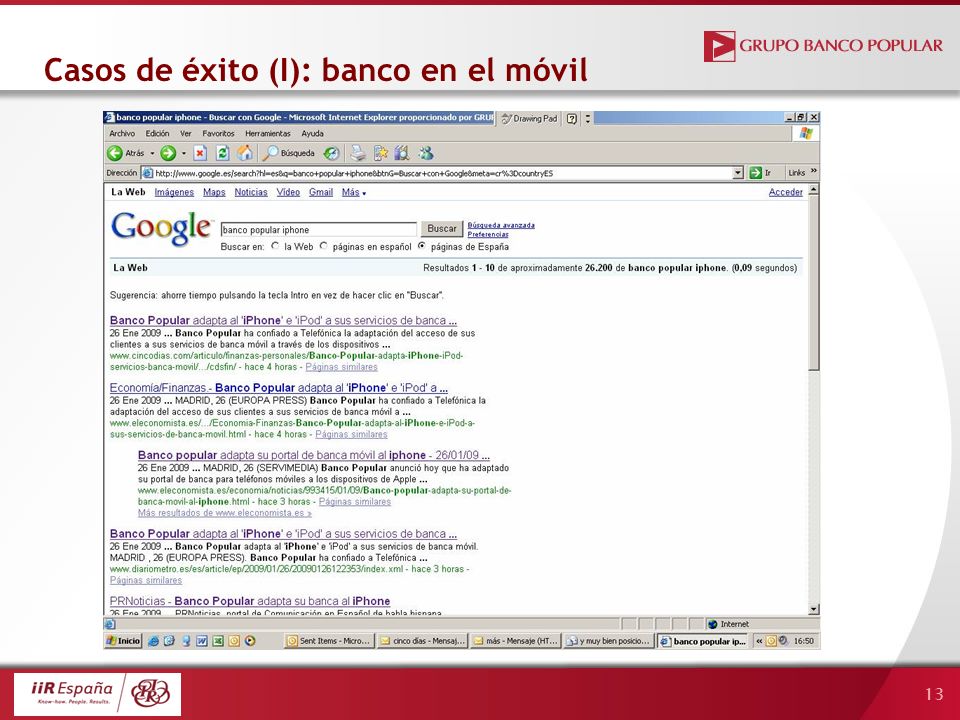
Task: Click the Maps link in Google nav
Action: (x=214, y=192)
